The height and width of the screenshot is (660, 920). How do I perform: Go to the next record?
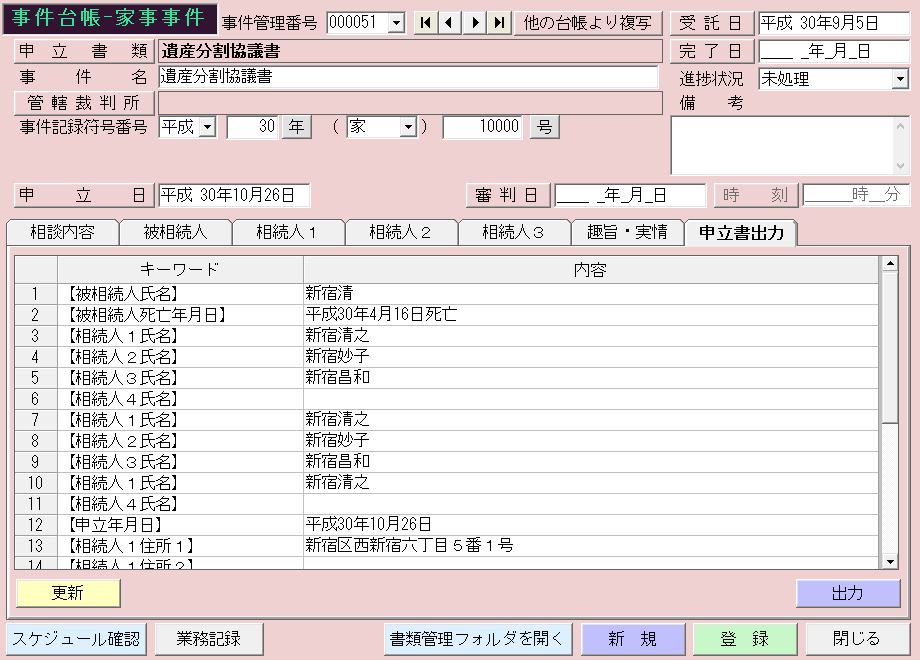475,23
